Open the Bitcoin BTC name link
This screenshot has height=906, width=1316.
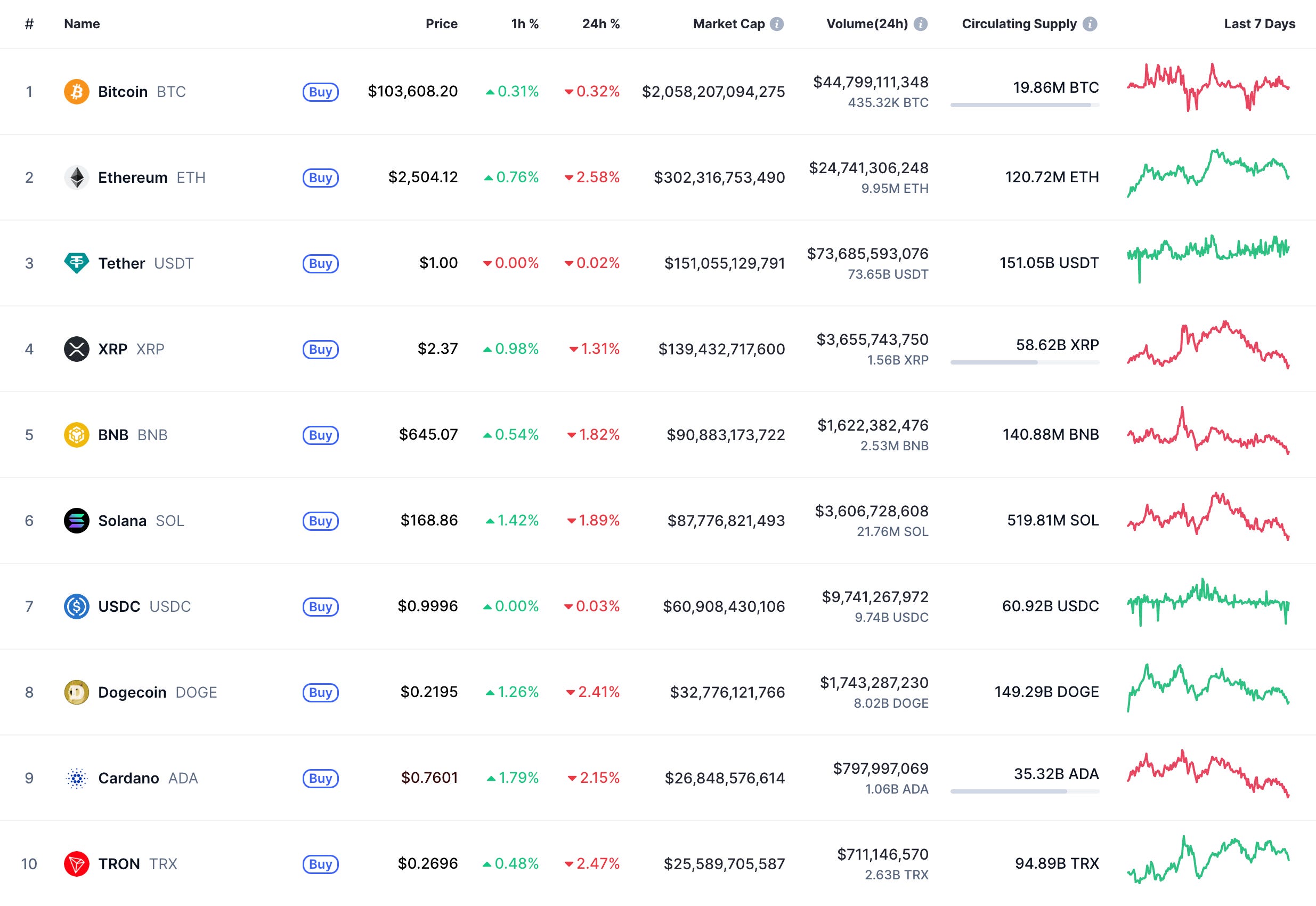[x=142, y=91]
